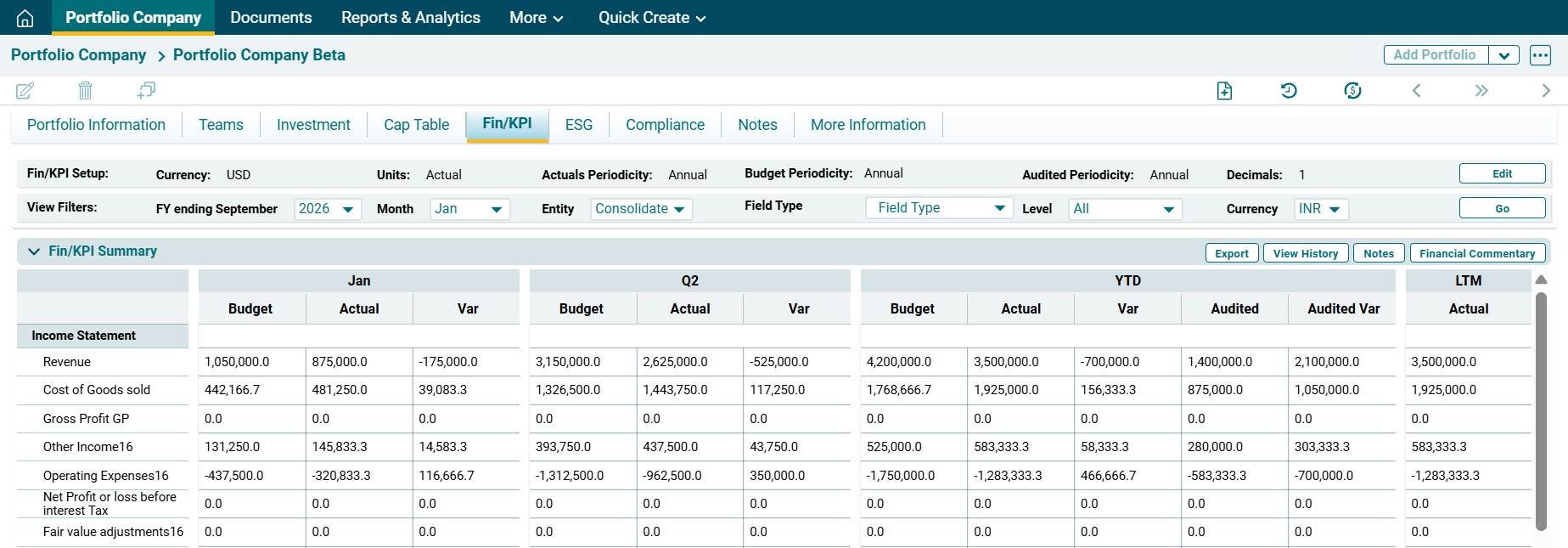Switch to the Cap Table tab
The width and height of the screenshot is (1568, 548).
tap(416, 125)
